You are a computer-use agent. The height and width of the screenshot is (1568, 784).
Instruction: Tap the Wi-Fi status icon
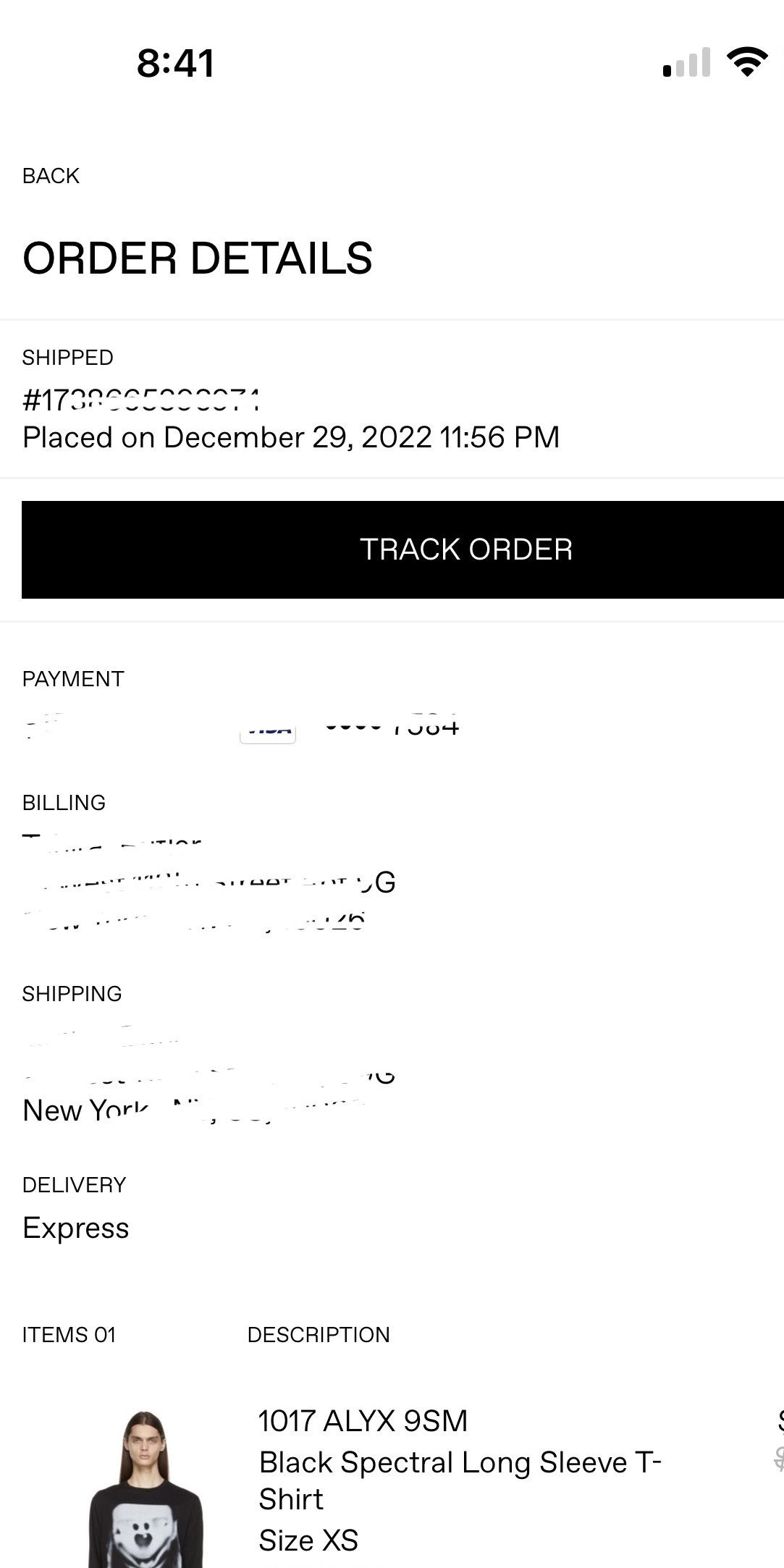(747, 62)
